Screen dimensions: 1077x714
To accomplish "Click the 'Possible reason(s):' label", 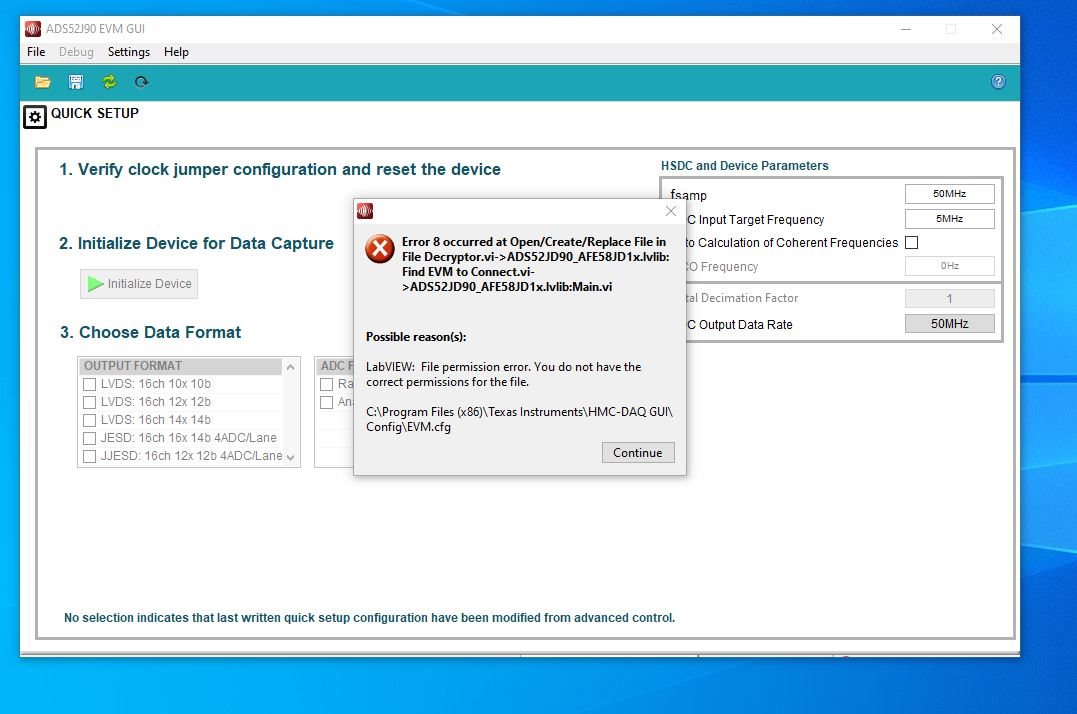I will (416, 336).
